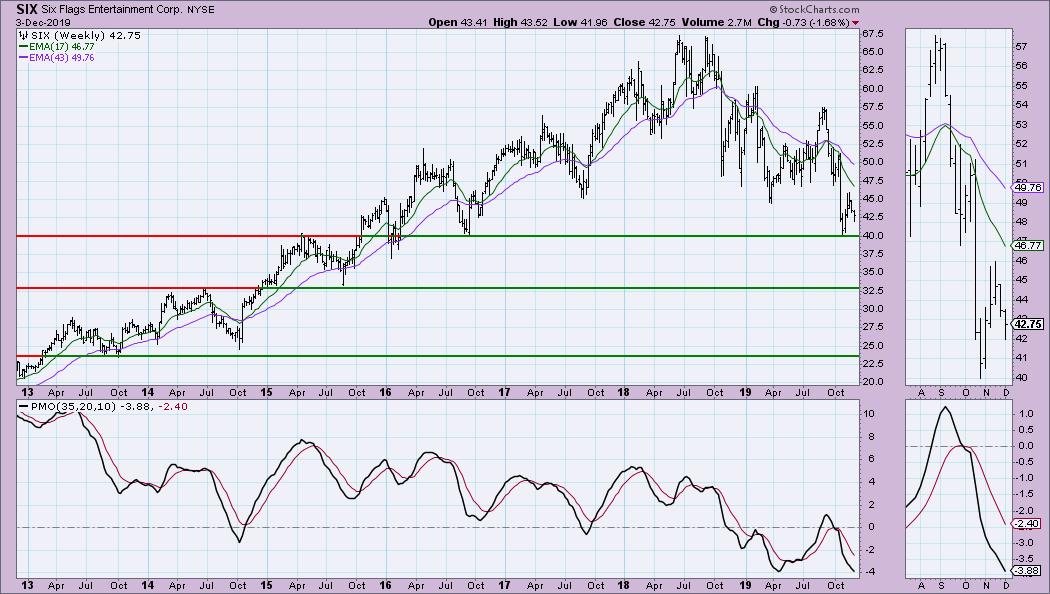Click the 57.5 price axis label
This screenshot has width=1050, height=594.
point(871,107)
